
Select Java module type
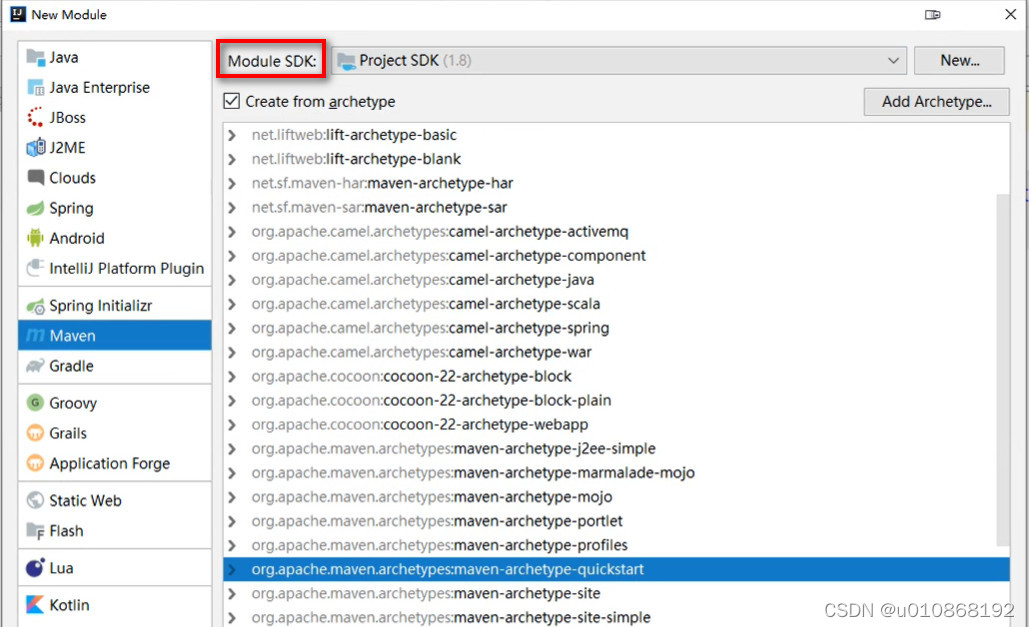(115, 57)
